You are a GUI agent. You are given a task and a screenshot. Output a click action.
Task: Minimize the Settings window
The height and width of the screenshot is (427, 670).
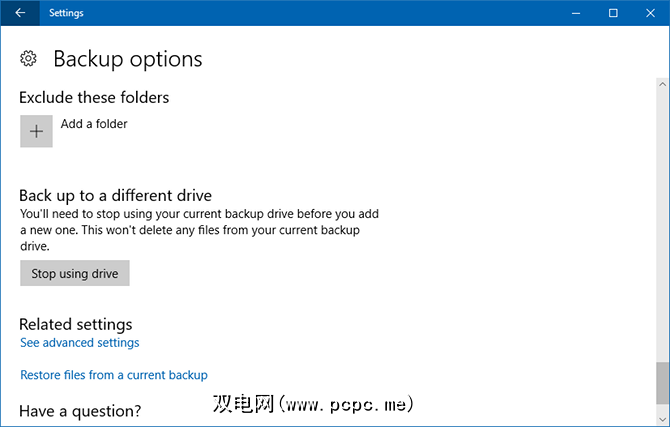[x=575, y=13]
